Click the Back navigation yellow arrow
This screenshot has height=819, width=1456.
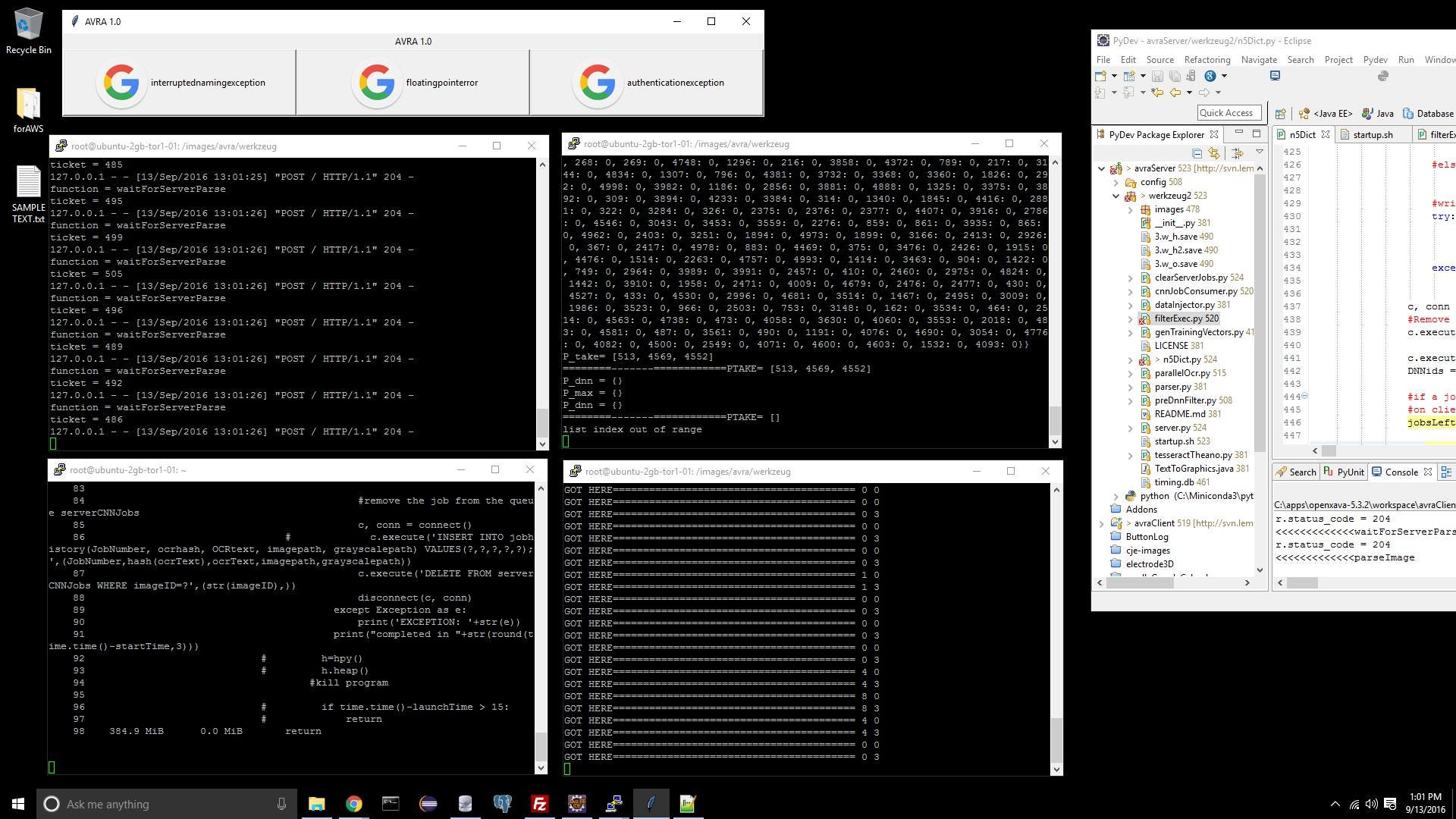click(1175, 93)
